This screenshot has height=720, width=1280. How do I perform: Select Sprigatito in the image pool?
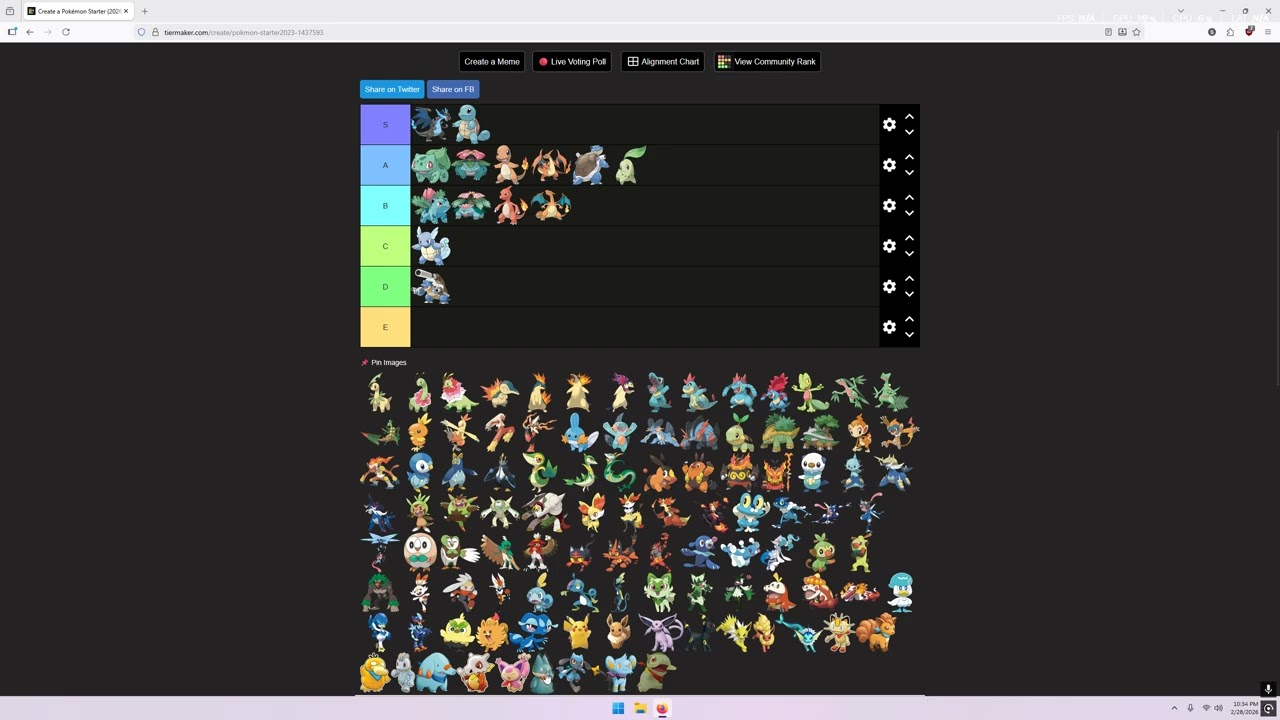click(x=658, y=591)
